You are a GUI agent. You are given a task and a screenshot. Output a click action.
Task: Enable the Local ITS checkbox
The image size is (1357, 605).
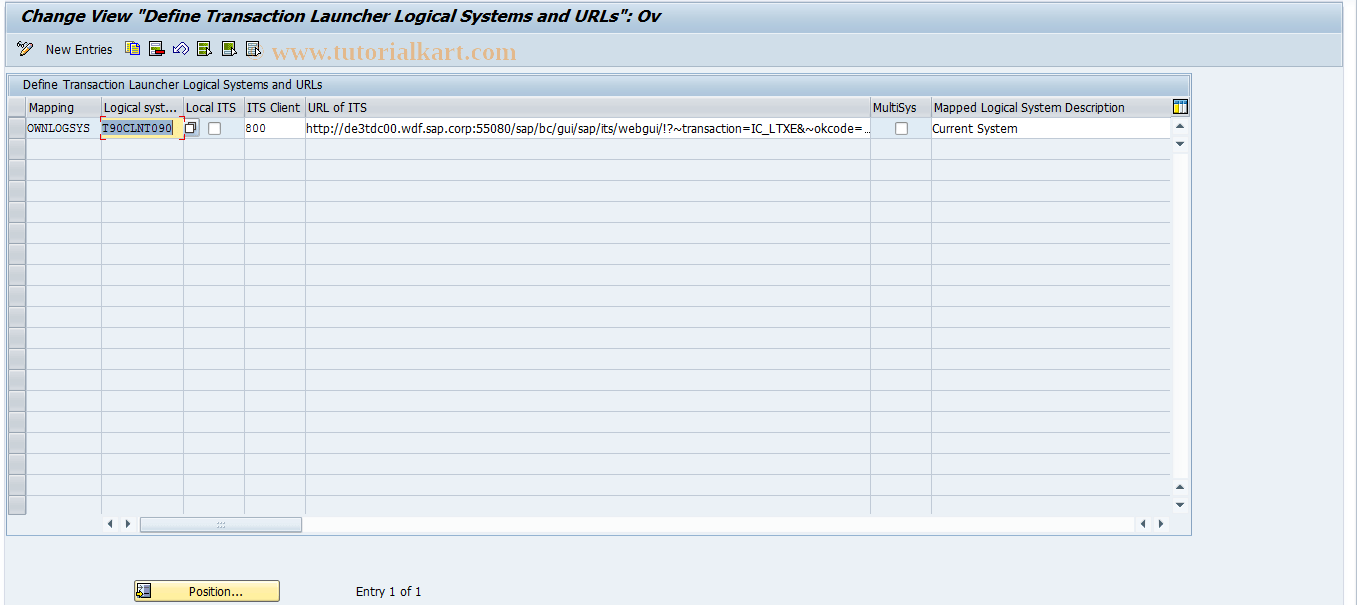point(213,128)
